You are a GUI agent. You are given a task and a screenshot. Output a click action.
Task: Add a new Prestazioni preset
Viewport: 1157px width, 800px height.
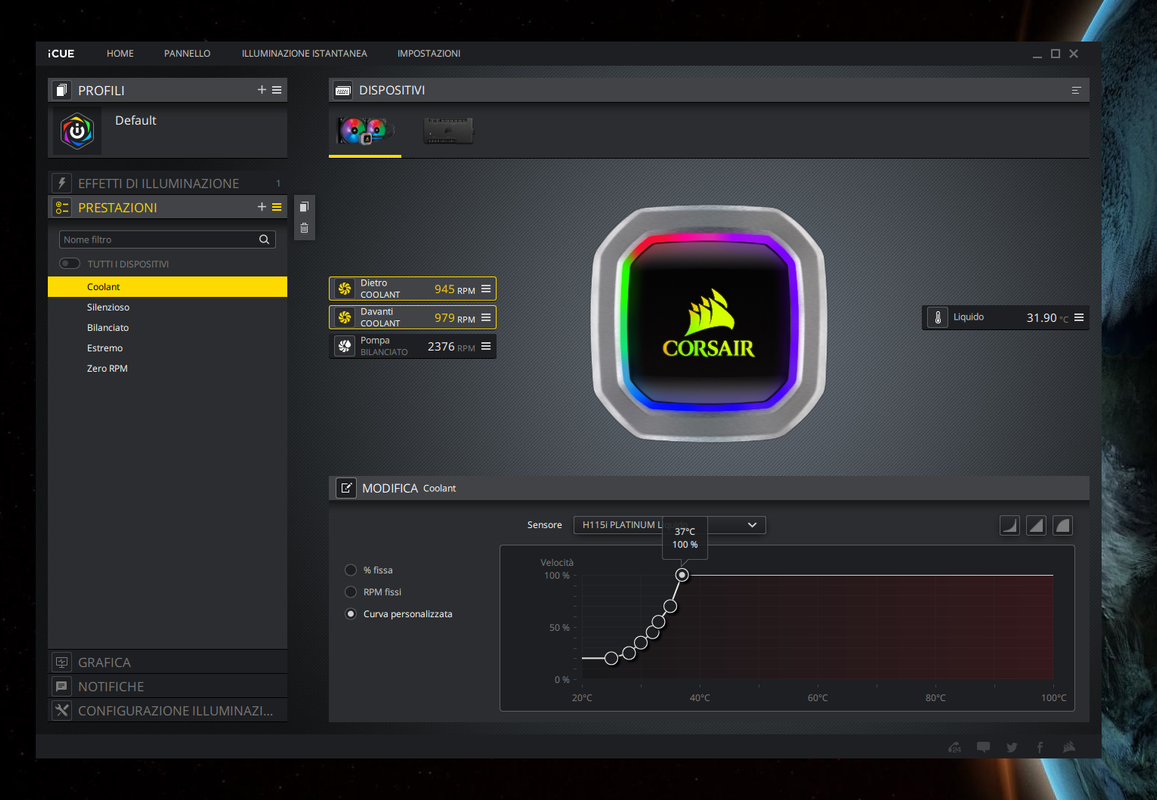[261, 207]
